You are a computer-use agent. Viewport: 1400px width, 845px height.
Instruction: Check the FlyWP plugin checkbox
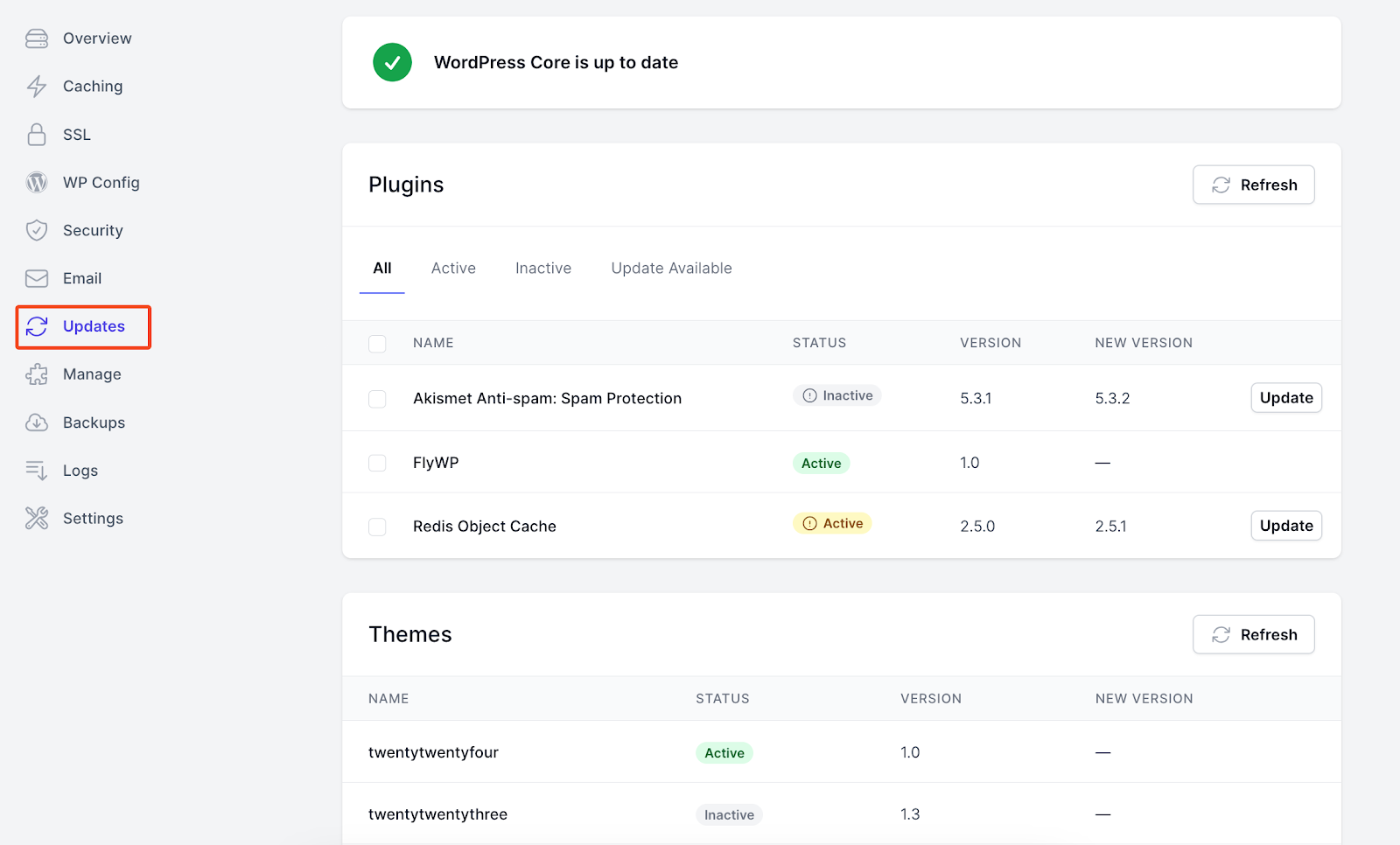pos(377,463)
